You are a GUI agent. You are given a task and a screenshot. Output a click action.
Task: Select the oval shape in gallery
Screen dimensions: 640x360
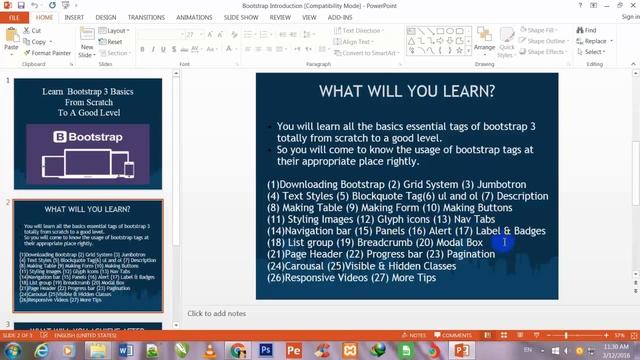(x=450, y=31)
